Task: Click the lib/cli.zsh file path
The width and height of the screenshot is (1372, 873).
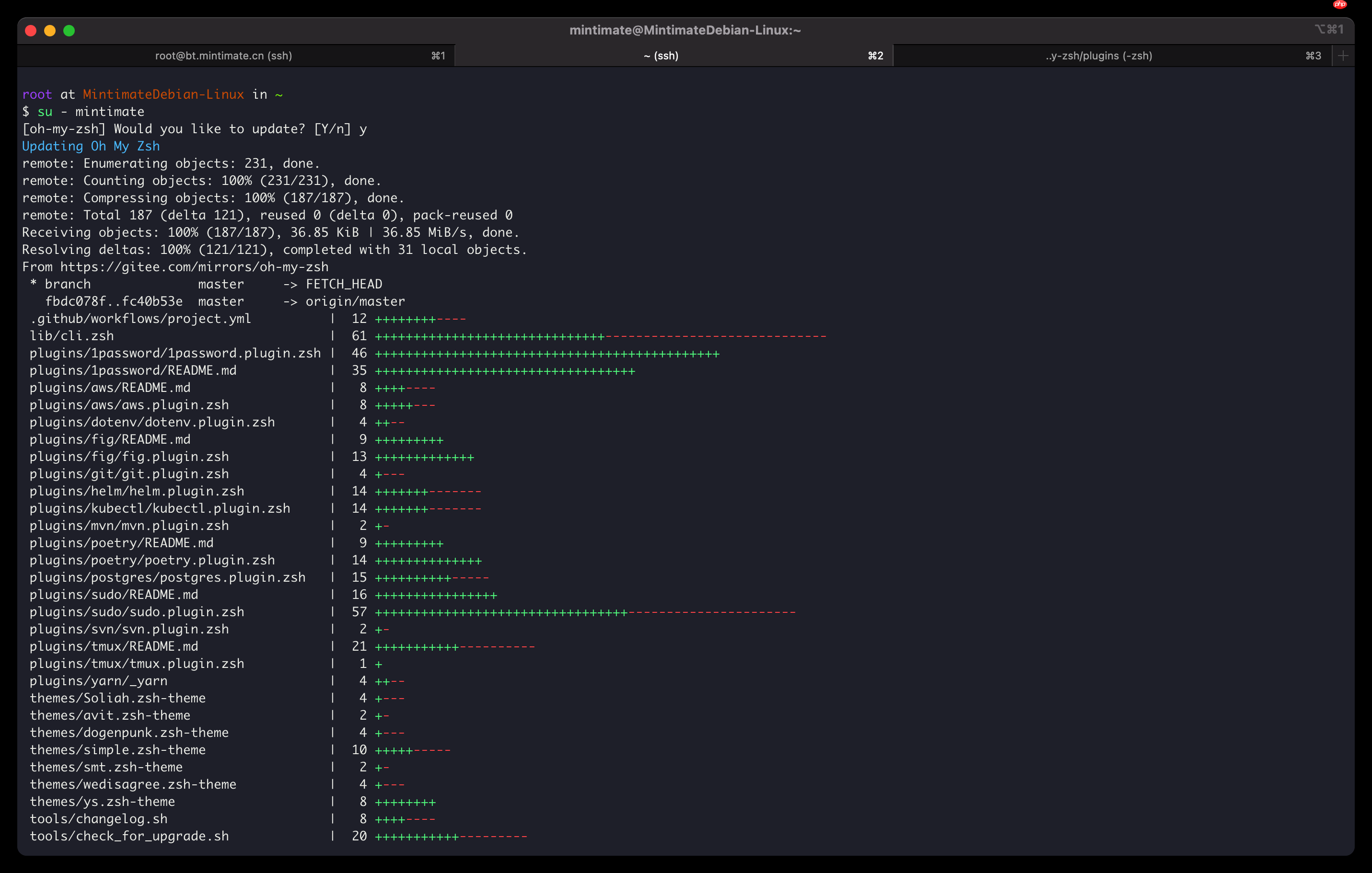Action: click(x=72, y=335)
